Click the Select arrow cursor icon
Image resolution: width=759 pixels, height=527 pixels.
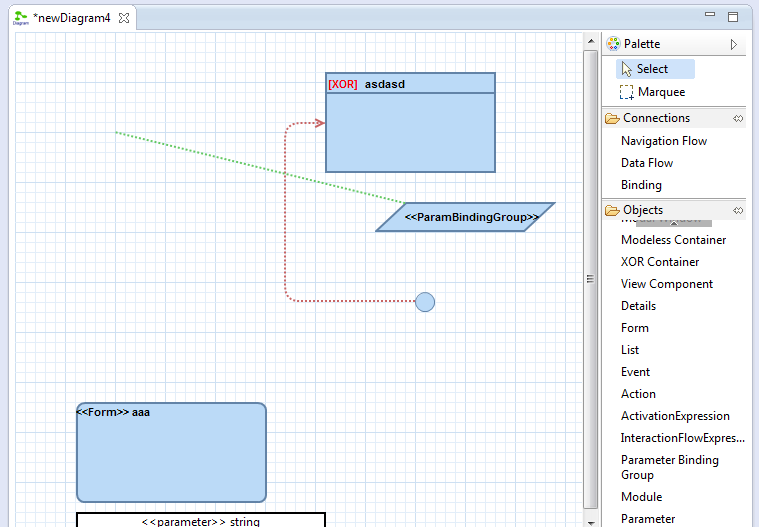(x=626, y=69)
